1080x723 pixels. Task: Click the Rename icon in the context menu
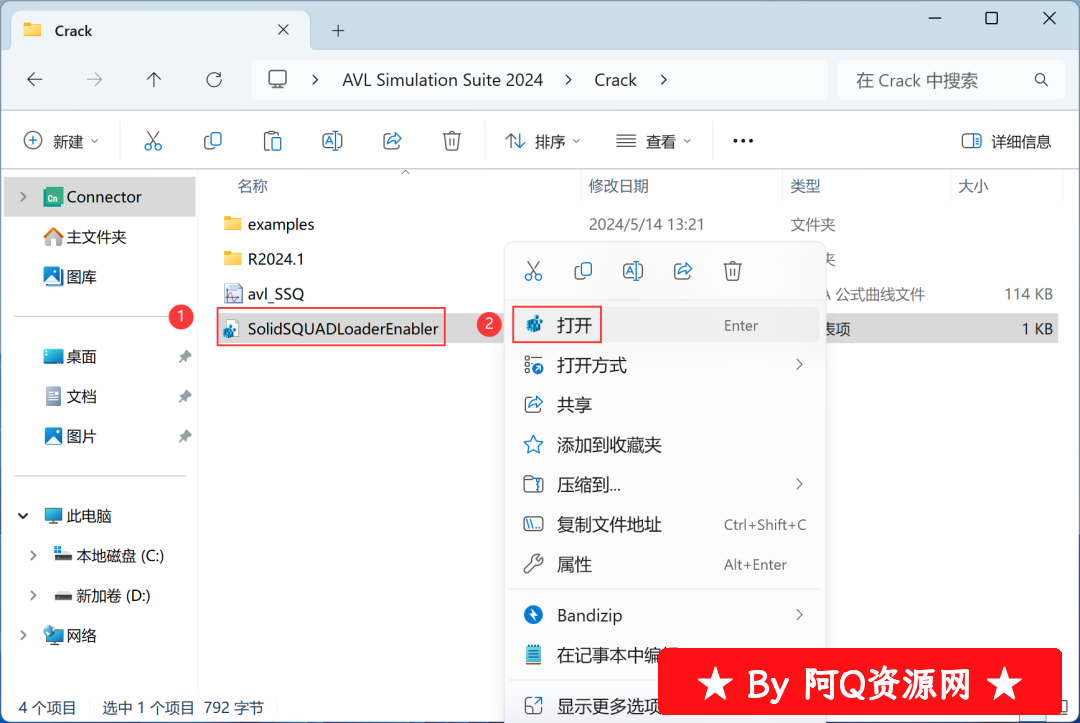point(632,271)
